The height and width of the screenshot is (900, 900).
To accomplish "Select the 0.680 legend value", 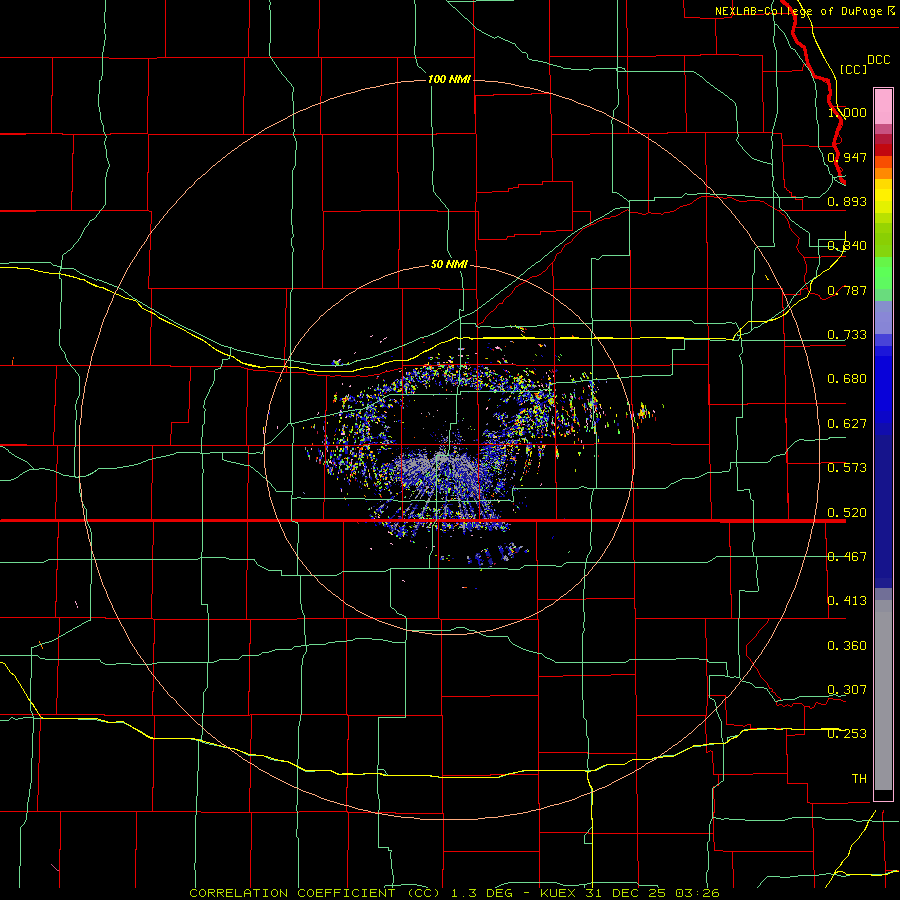I will (x=847, y=379).
